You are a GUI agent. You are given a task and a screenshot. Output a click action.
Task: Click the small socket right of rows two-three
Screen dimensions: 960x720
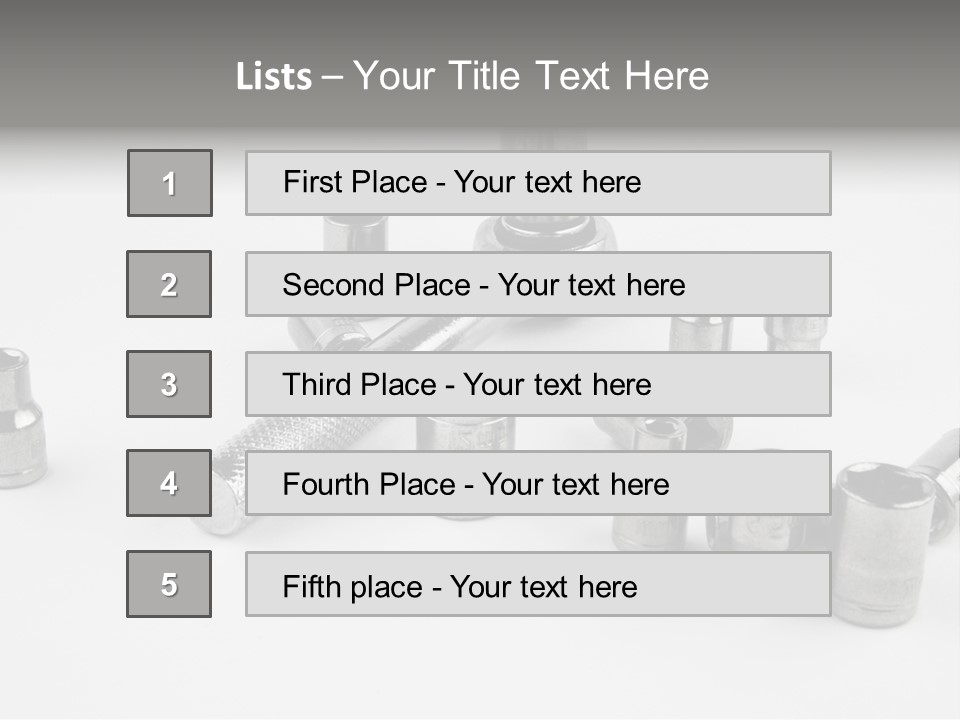tap(797, 333)
